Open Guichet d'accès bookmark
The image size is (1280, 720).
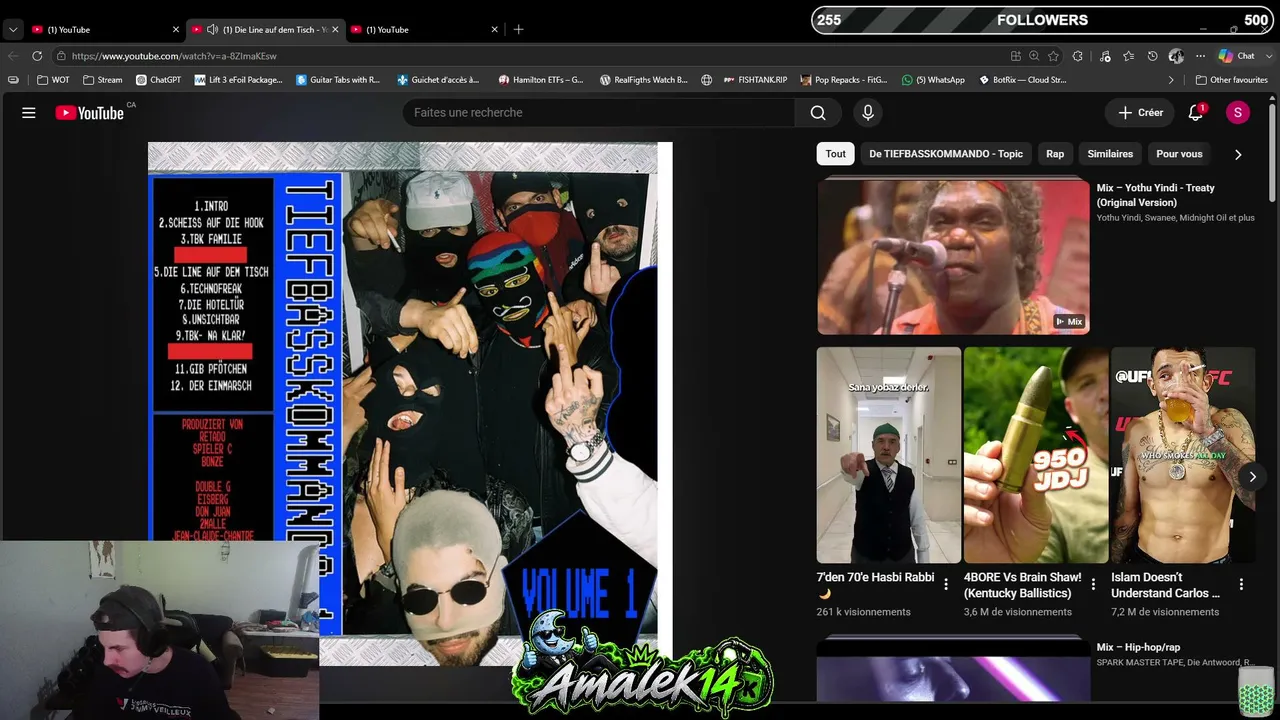438,80
